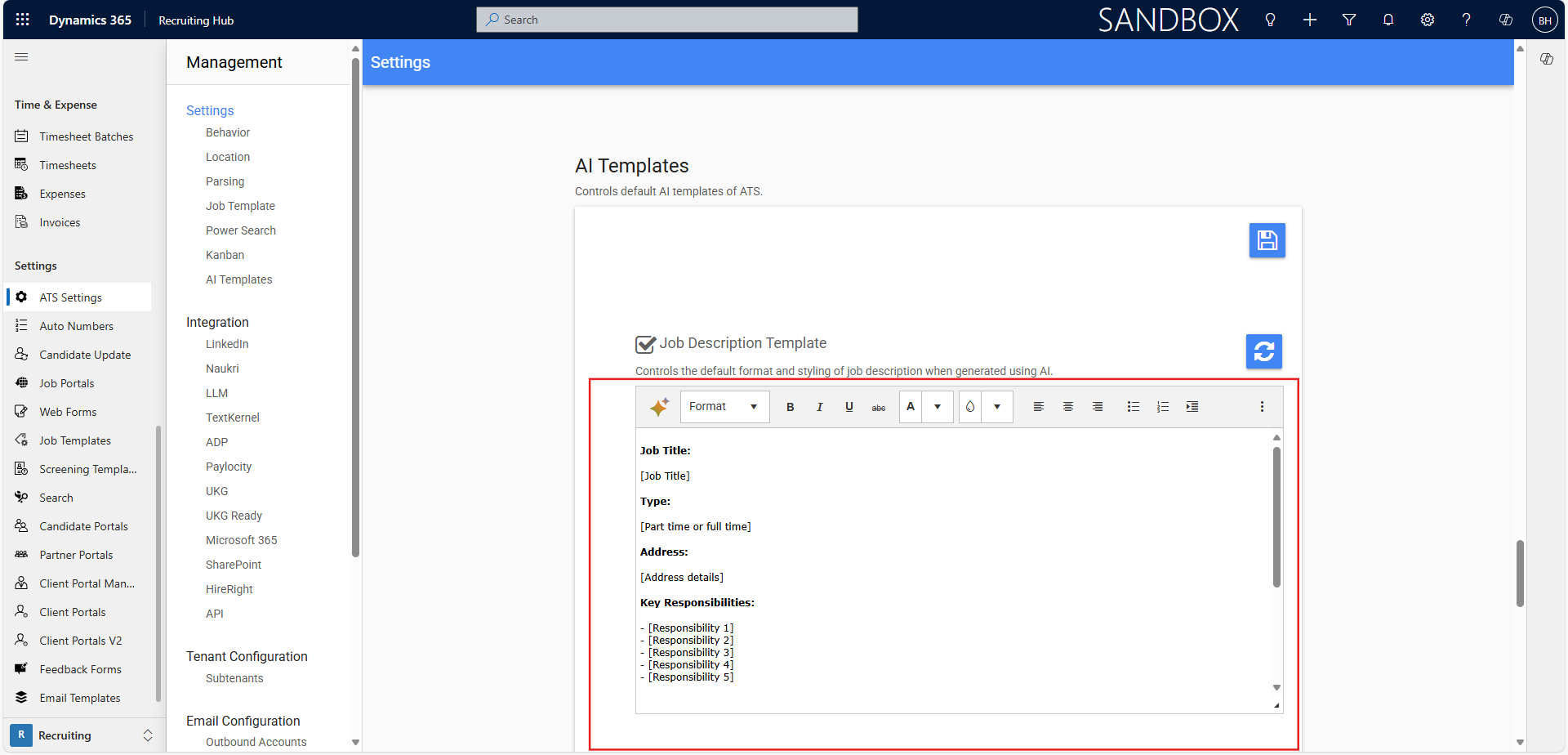This screenshot has height=755, width=1568.
Task: Expand the font color dropdown arrow
Action: tap(938, 407)
